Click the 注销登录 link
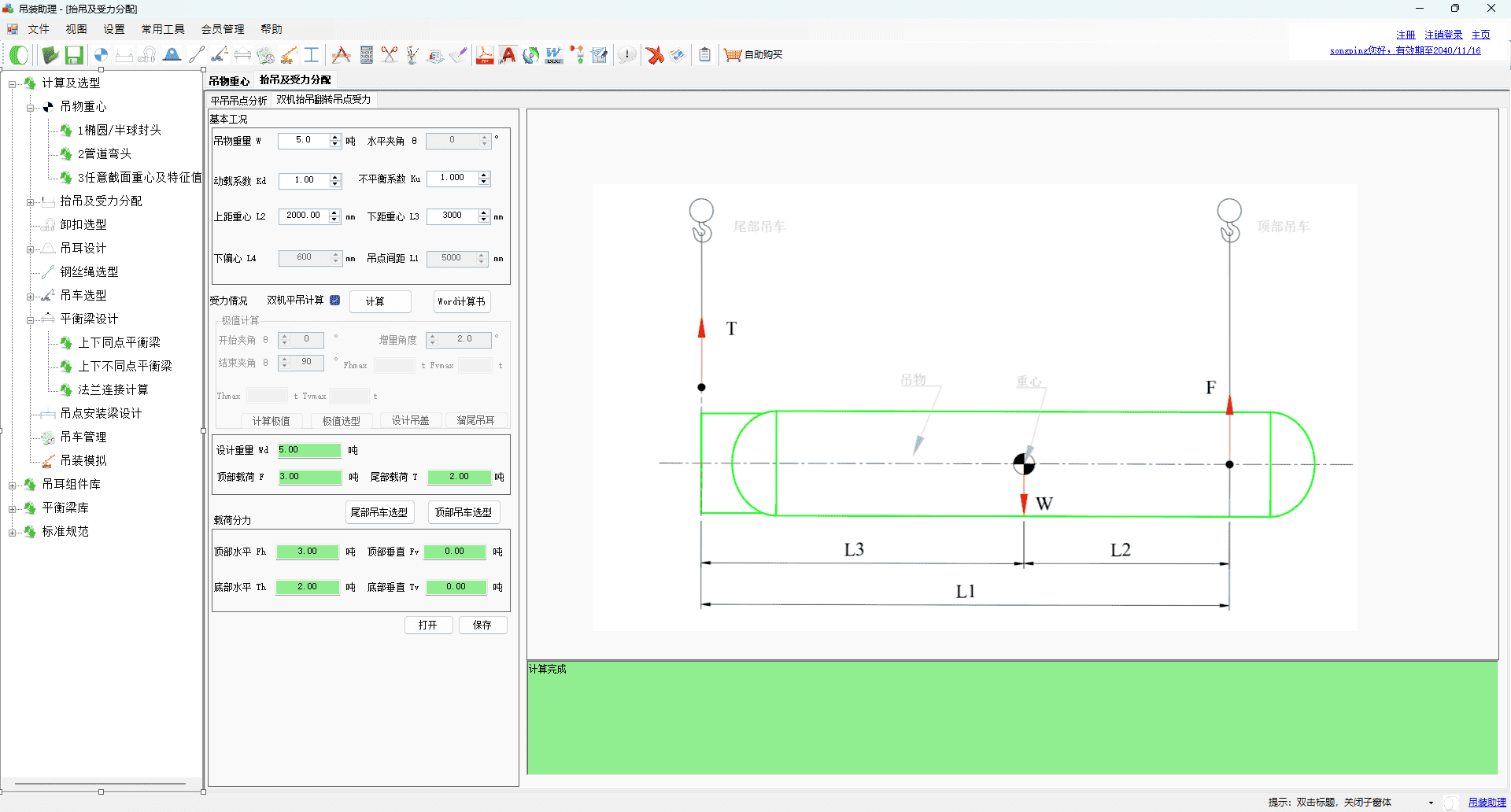The image size is (1511, 812). click(1443, 35)
